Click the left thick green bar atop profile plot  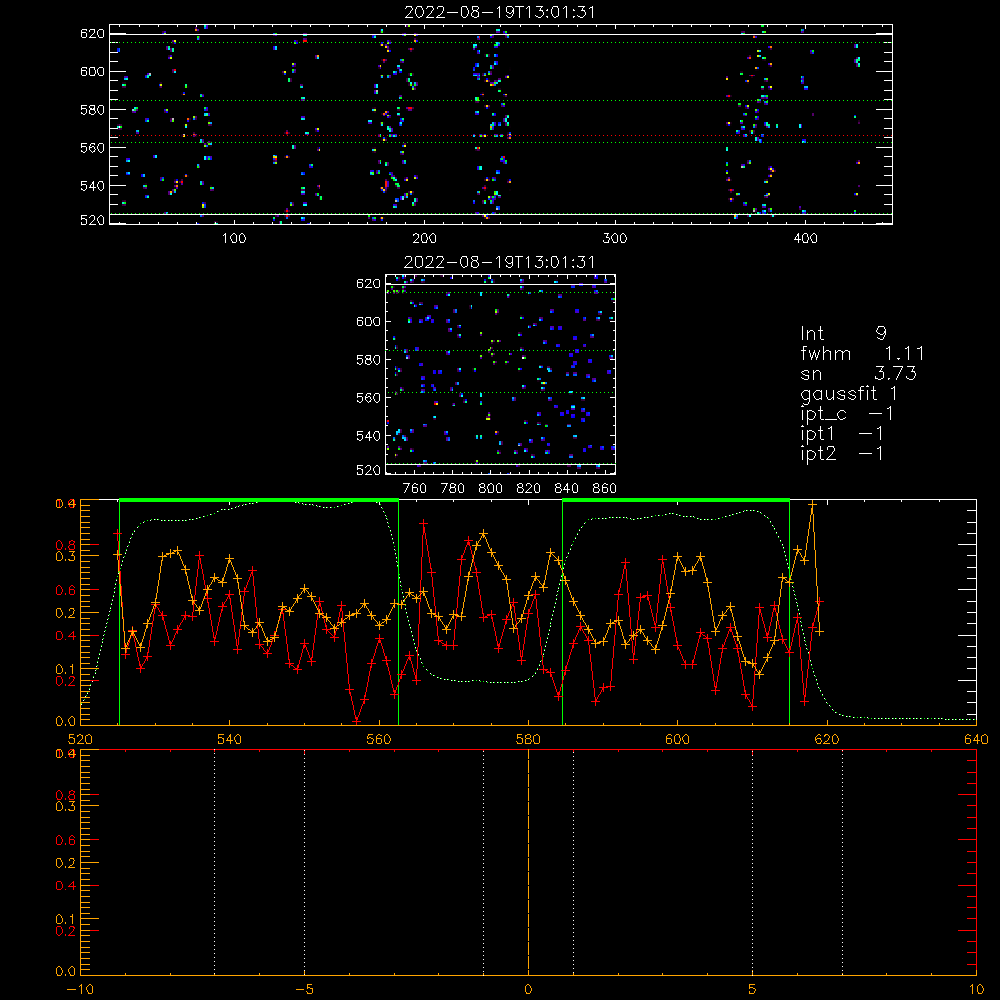coord(259,500)
